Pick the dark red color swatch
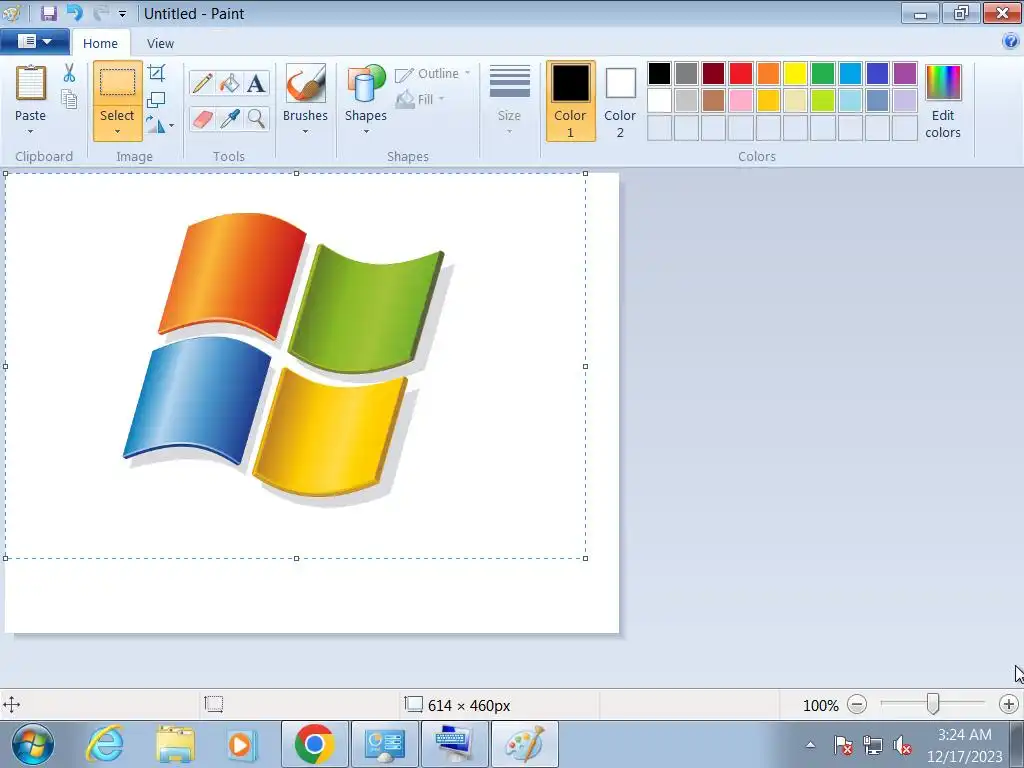 point(714,73)
